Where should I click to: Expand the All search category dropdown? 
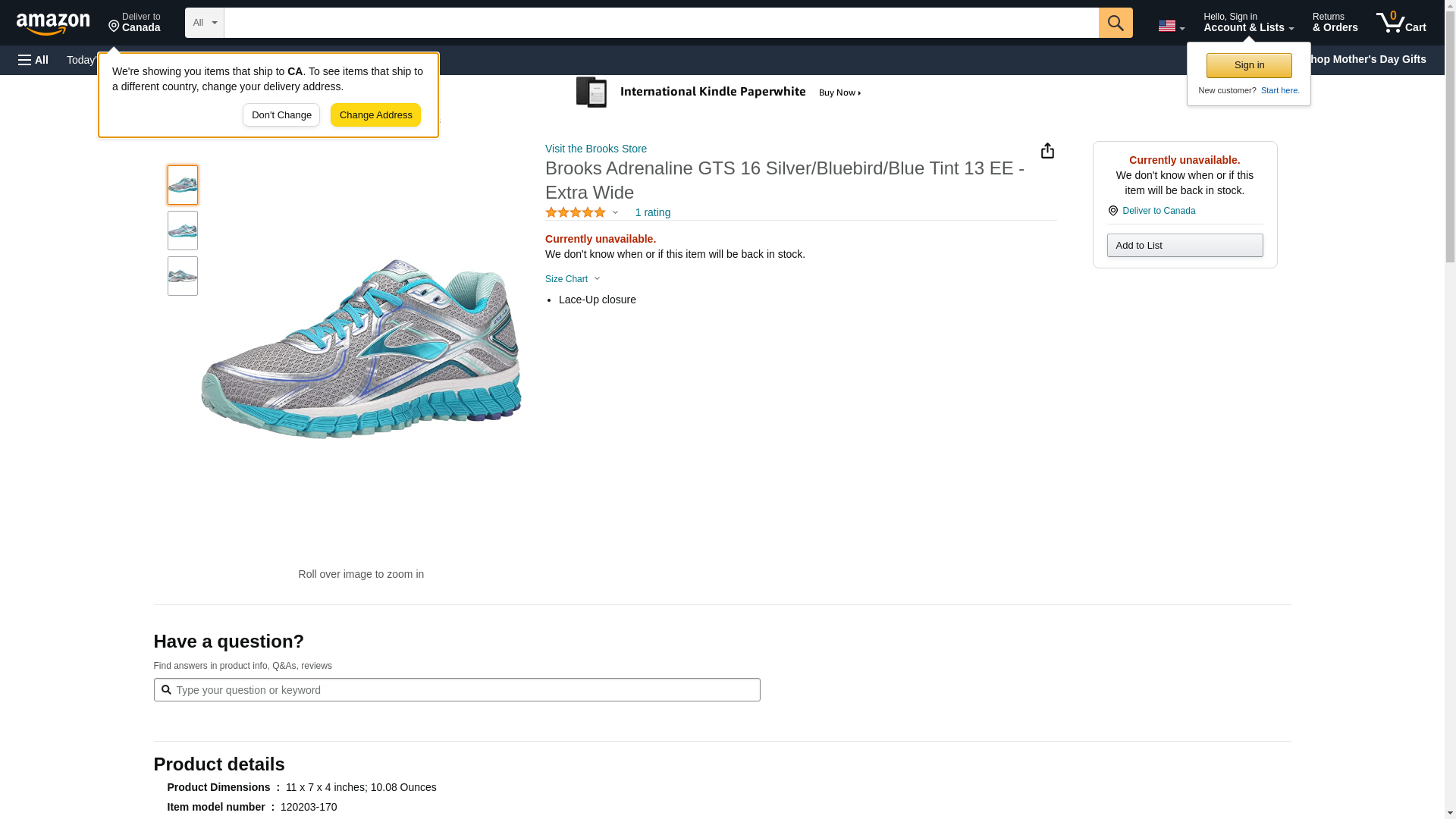[204, 23]
